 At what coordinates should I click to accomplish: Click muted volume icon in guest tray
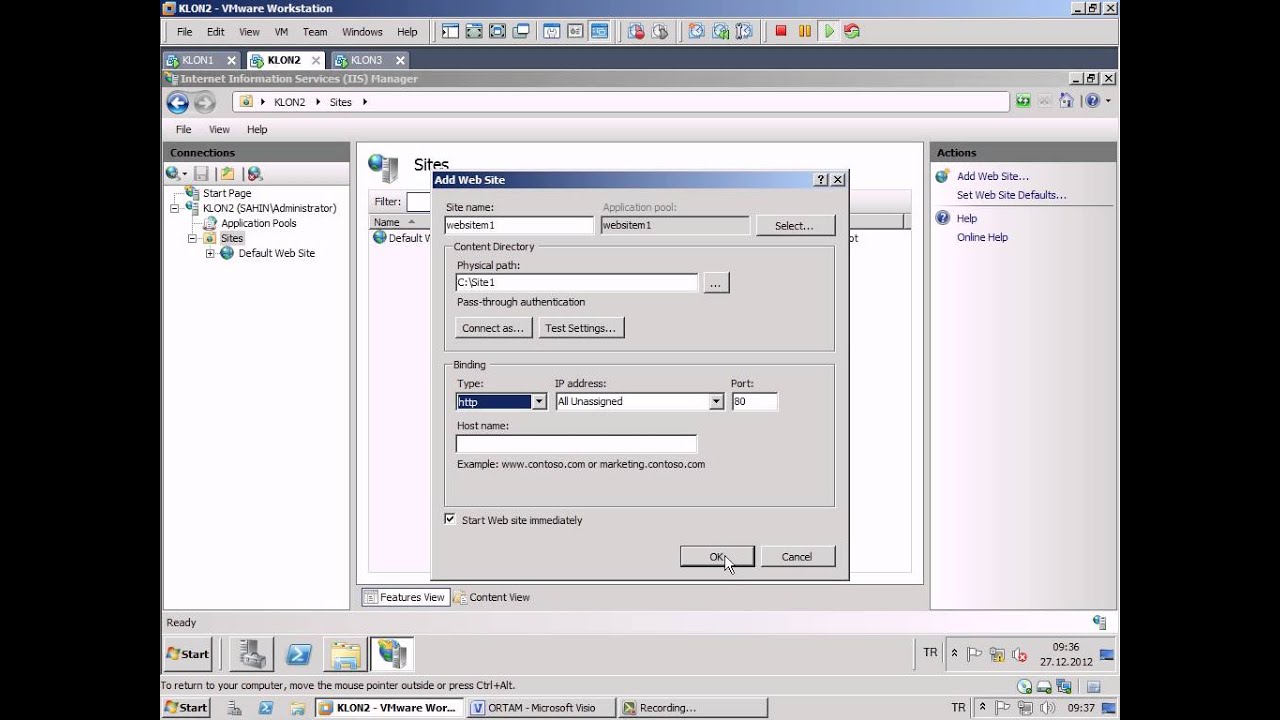[1019, 655]
